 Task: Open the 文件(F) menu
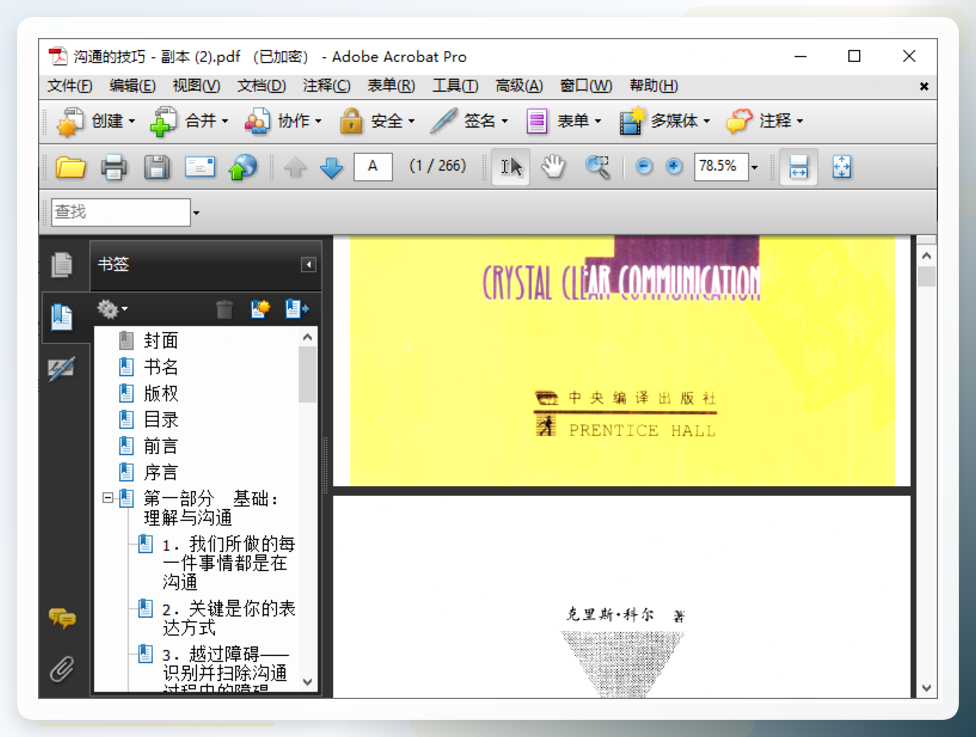(x=70, y=86)
